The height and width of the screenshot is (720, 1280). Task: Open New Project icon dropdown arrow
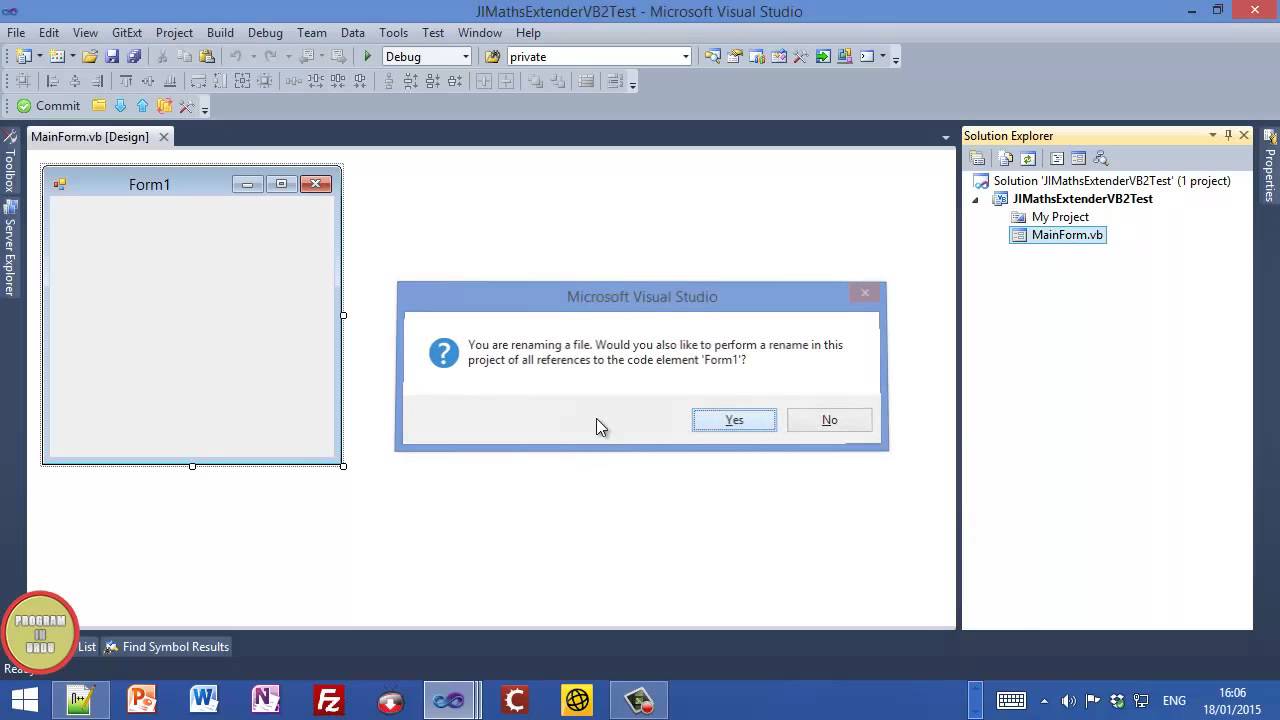[39, 56]
